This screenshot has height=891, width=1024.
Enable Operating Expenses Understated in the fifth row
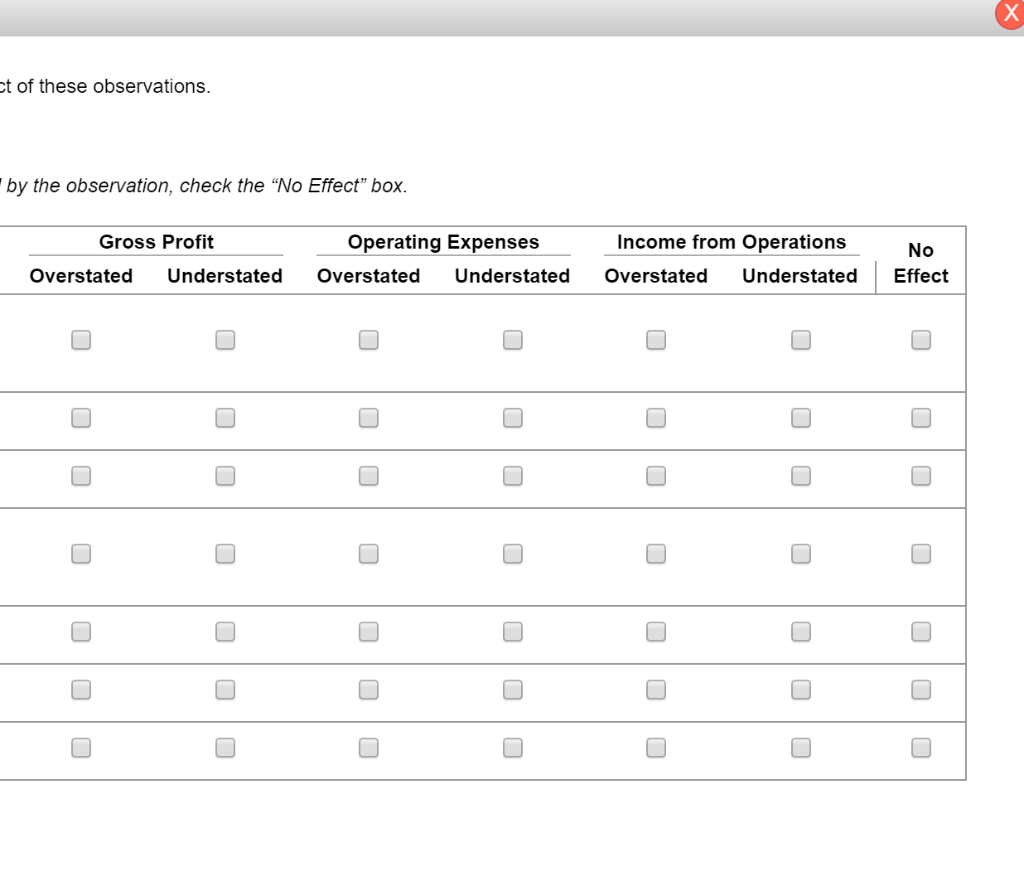[513, 632]
